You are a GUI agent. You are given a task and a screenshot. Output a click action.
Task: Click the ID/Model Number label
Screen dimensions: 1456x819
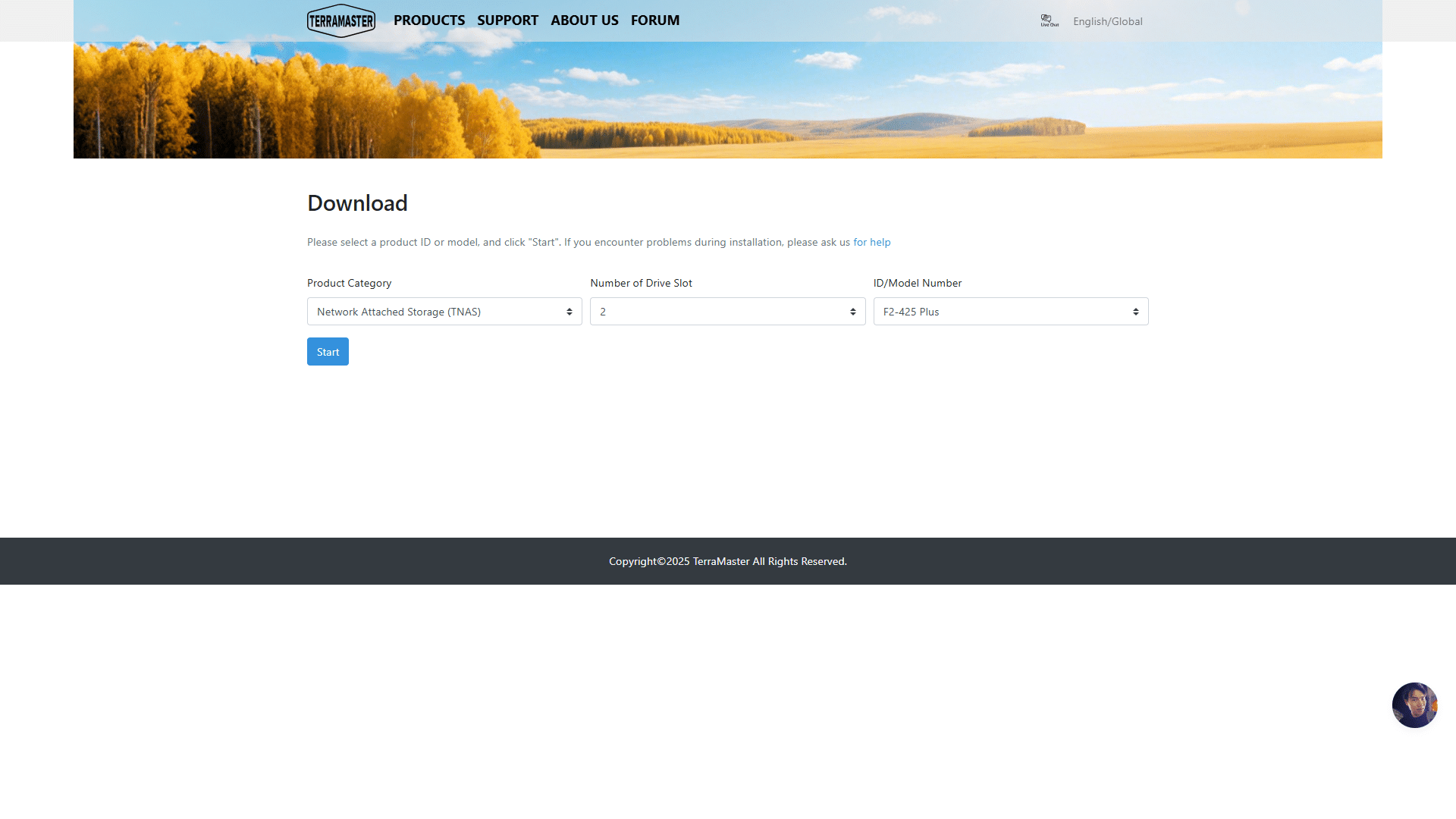(917, 283)
